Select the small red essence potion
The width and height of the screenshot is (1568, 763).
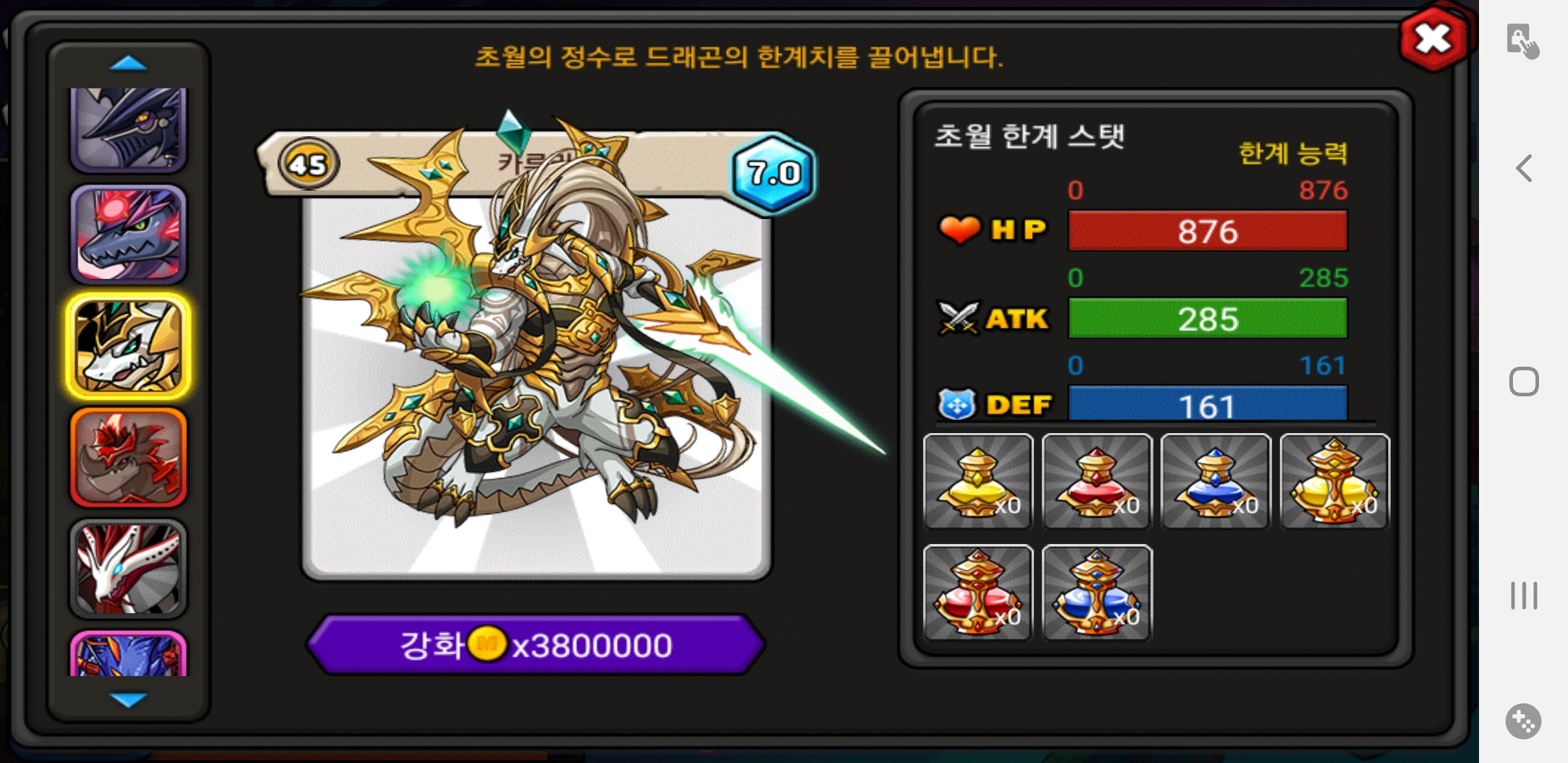(x=1097, y=481)
